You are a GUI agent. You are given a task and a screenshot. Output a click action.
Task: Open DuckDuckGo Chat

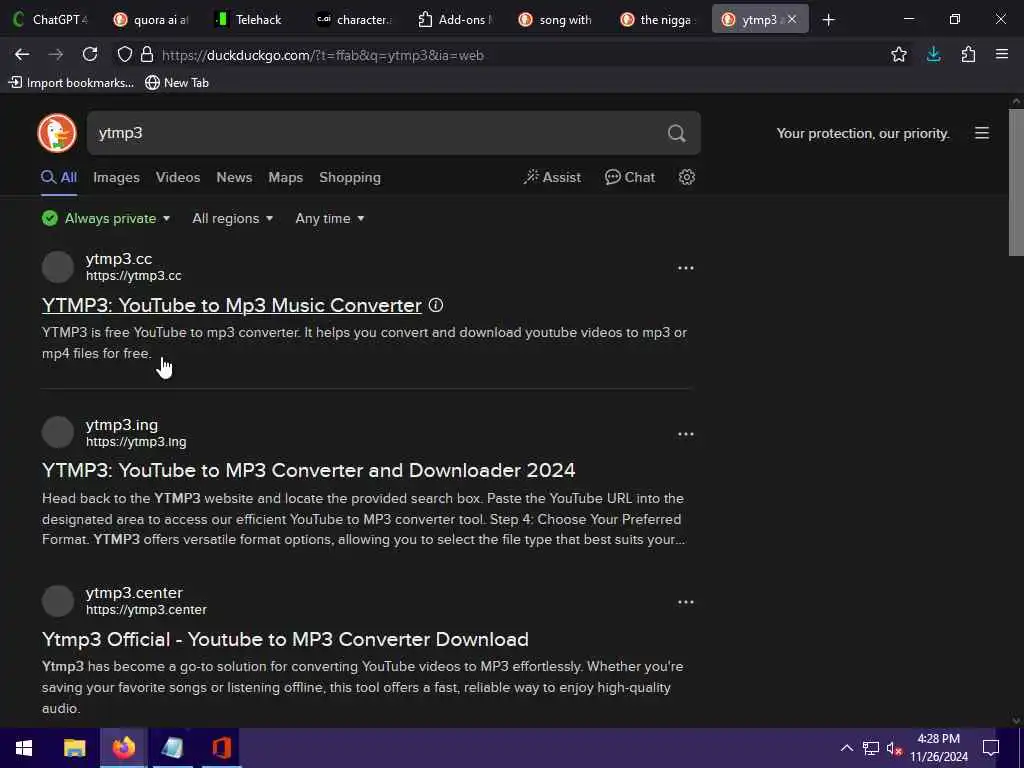(630, 177)
